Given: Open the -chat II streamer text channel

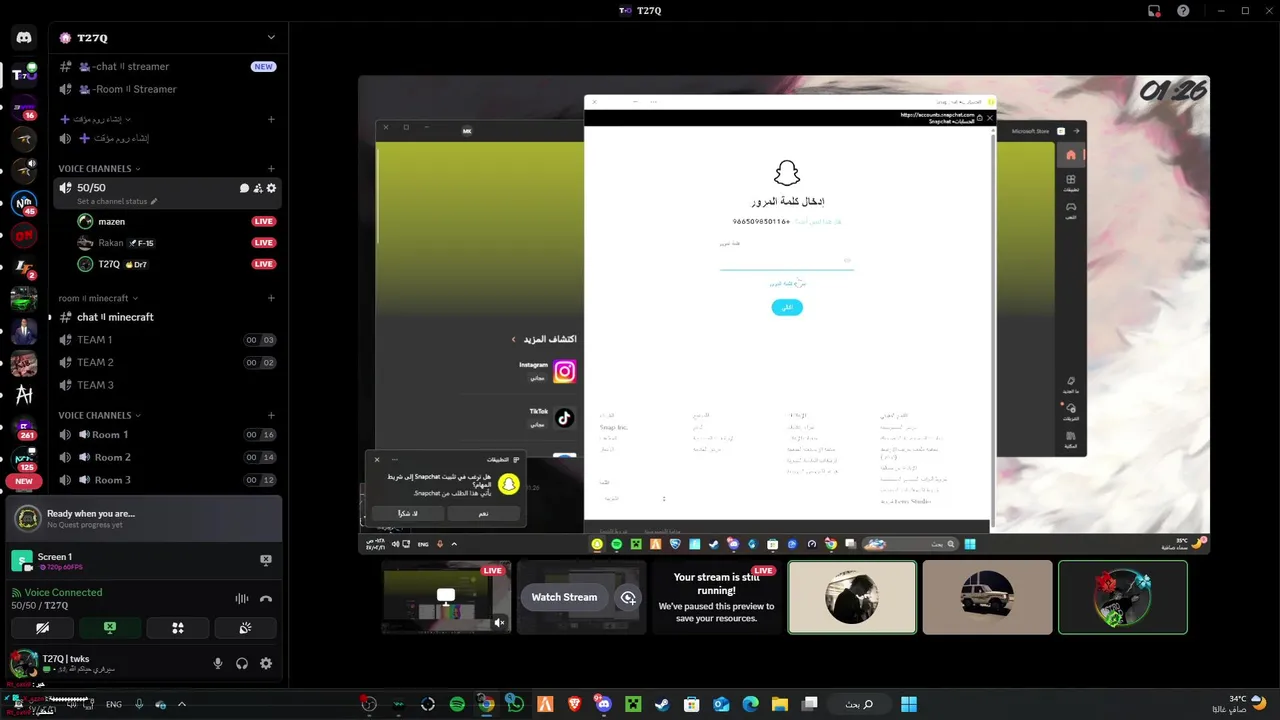Looking at the screenshot, I should (168, 66).
